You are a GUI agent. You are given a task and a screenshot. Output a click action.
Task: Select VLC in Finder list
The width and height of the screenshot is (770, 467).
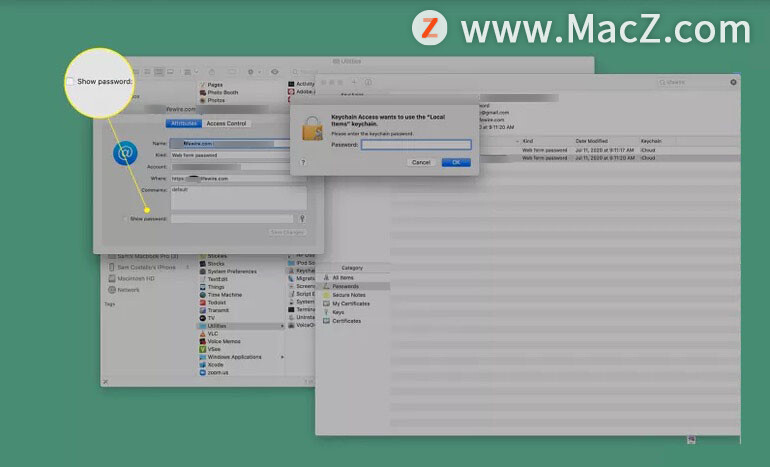pos(213,334)
